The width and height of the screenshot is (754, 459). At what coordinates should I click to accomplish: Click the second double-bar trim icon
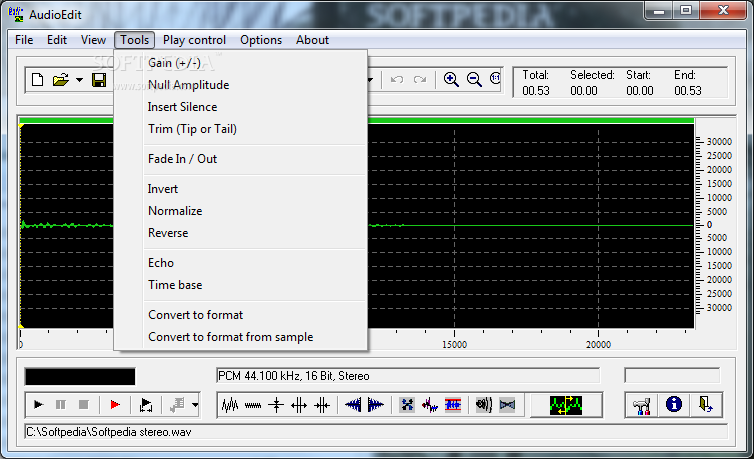pos(322,405)
